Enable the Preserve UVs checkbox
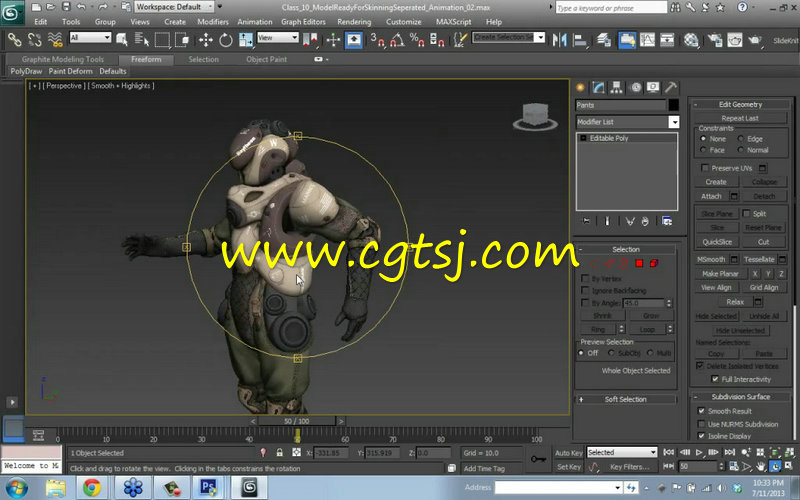800x500 pixels. [x=705, y=168]
